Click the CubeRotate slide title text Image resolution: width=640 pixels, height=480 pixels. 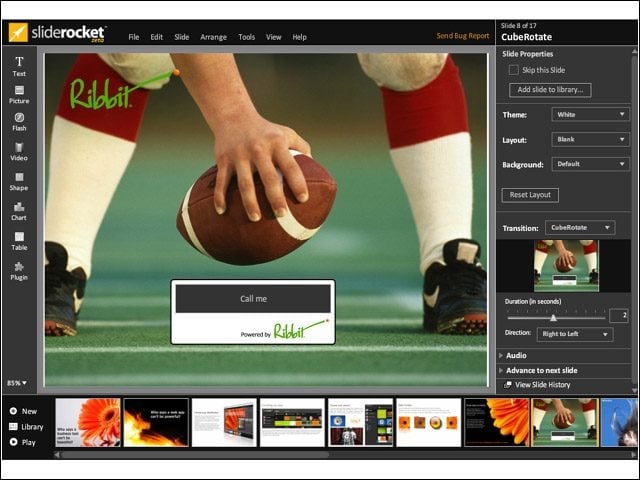pyautogui.click(x=526, y=37)
